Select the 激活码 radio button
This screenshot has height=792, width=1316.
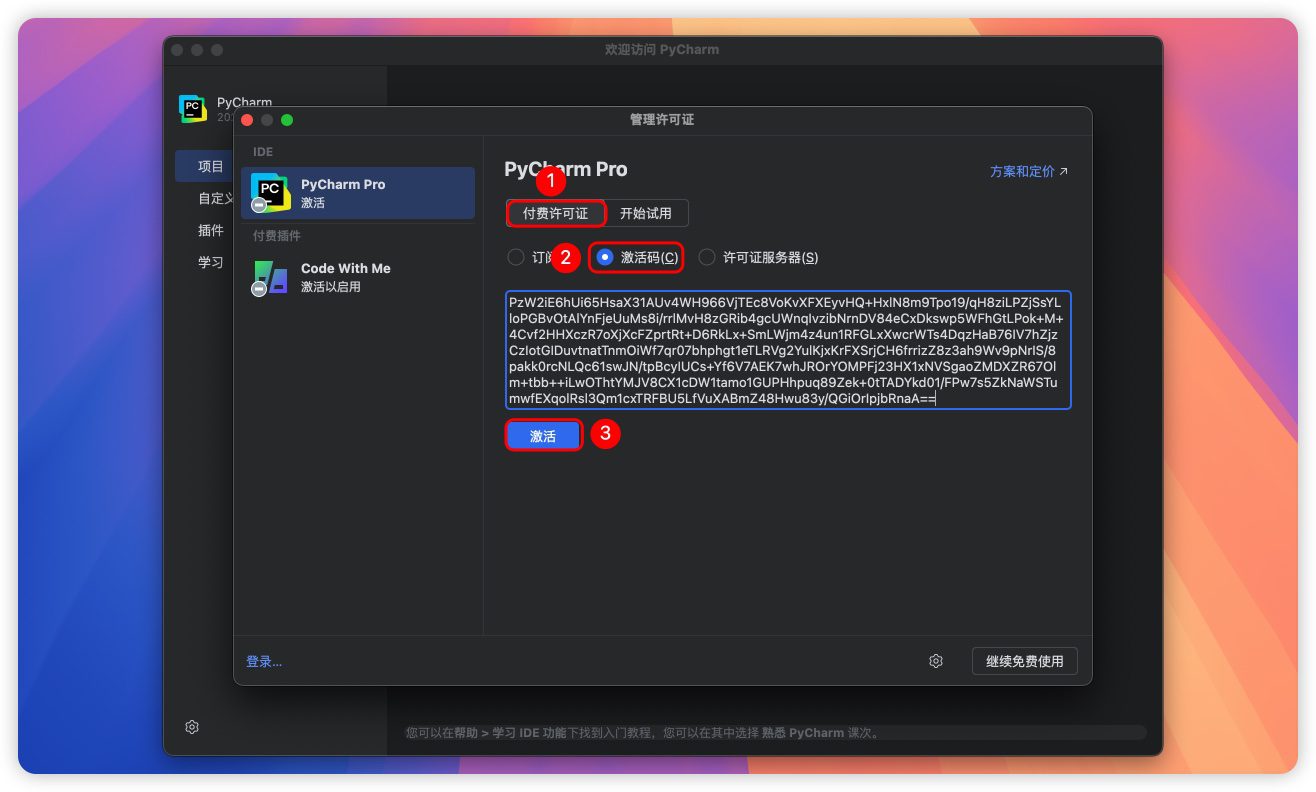[605, 257]
